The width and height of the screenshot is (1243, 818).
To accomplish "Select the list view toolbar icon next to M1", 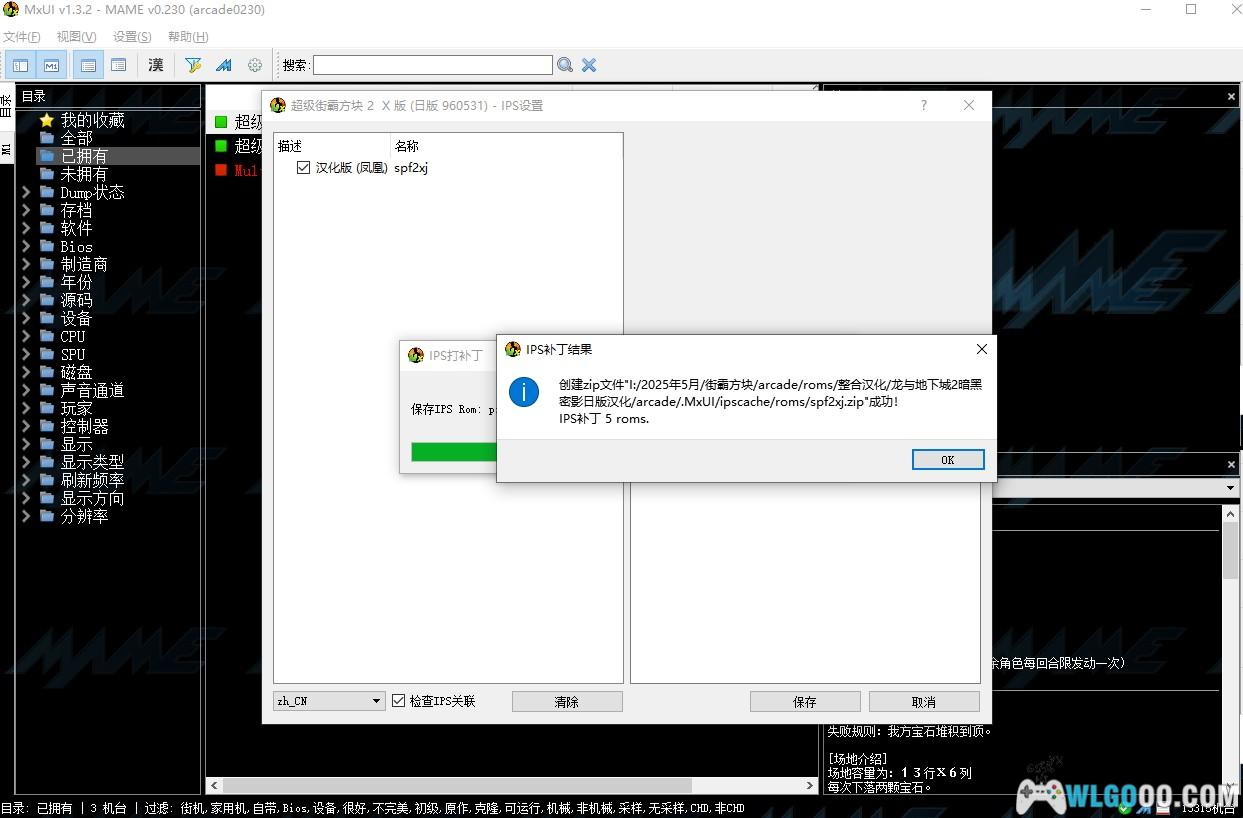I will click(x=88, y=65).
